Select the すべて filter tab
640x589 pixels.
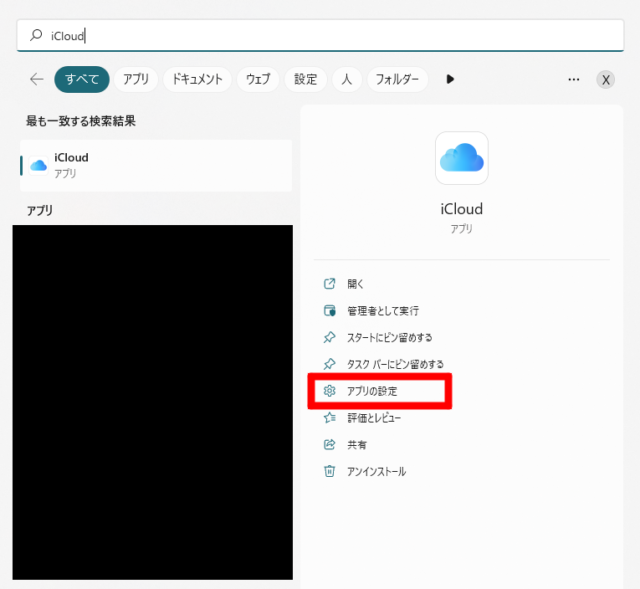[x=82, y=79]
